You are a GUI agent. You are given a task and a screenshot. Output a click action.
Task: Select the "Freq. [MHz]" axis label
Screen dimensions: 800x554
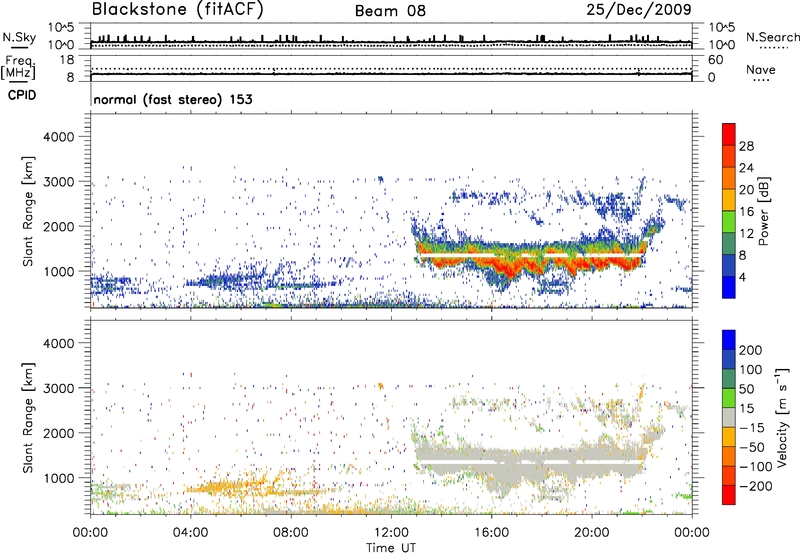coord(19,67)
